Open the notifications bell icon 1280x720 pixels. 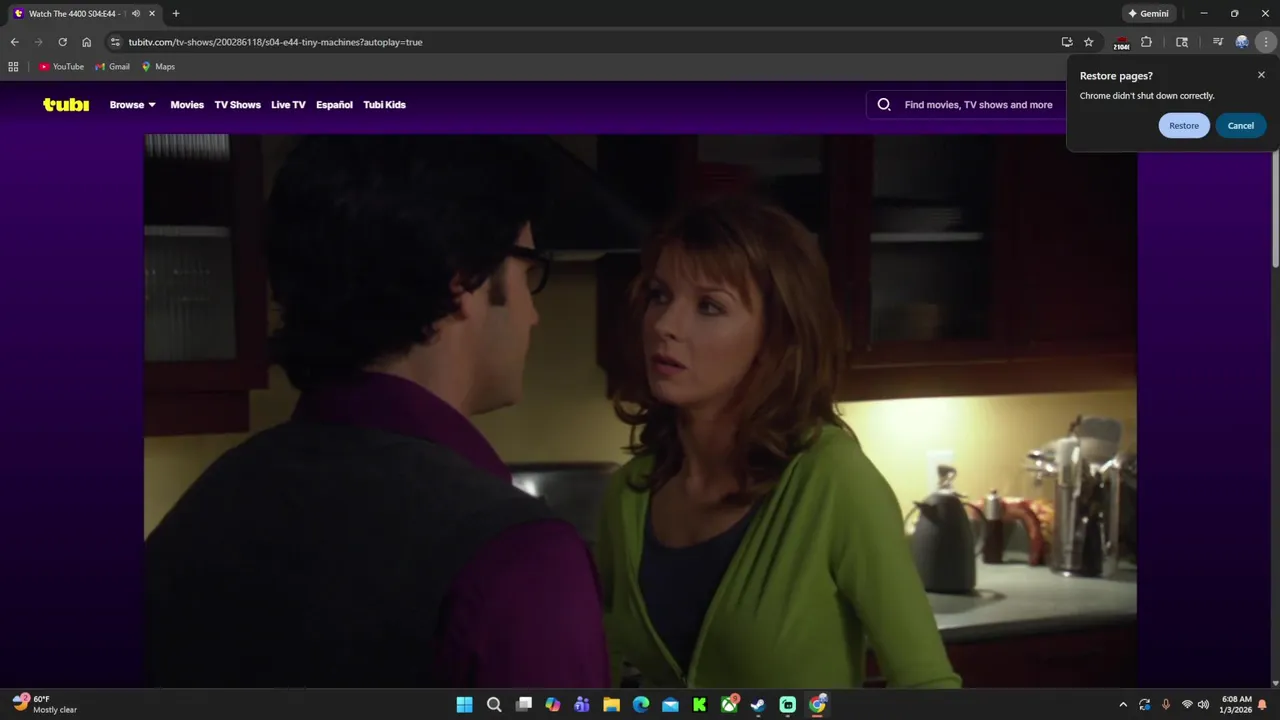(1263, 705)
